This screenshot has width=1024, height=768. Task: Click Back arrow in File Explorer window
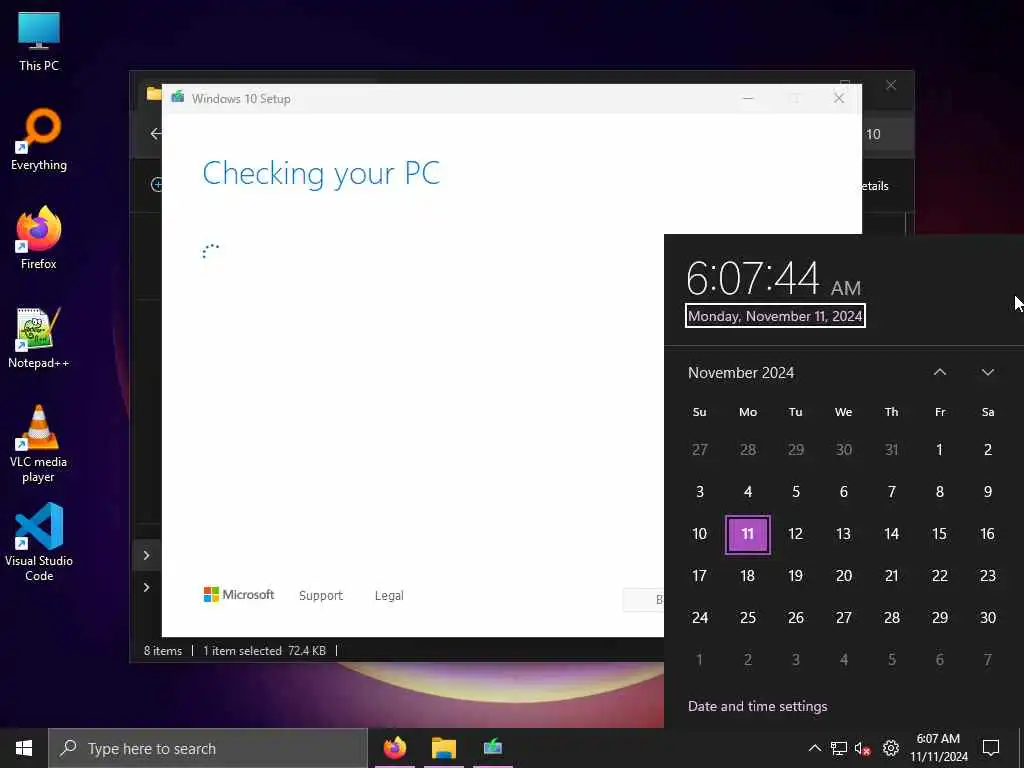tap(155, 134)
